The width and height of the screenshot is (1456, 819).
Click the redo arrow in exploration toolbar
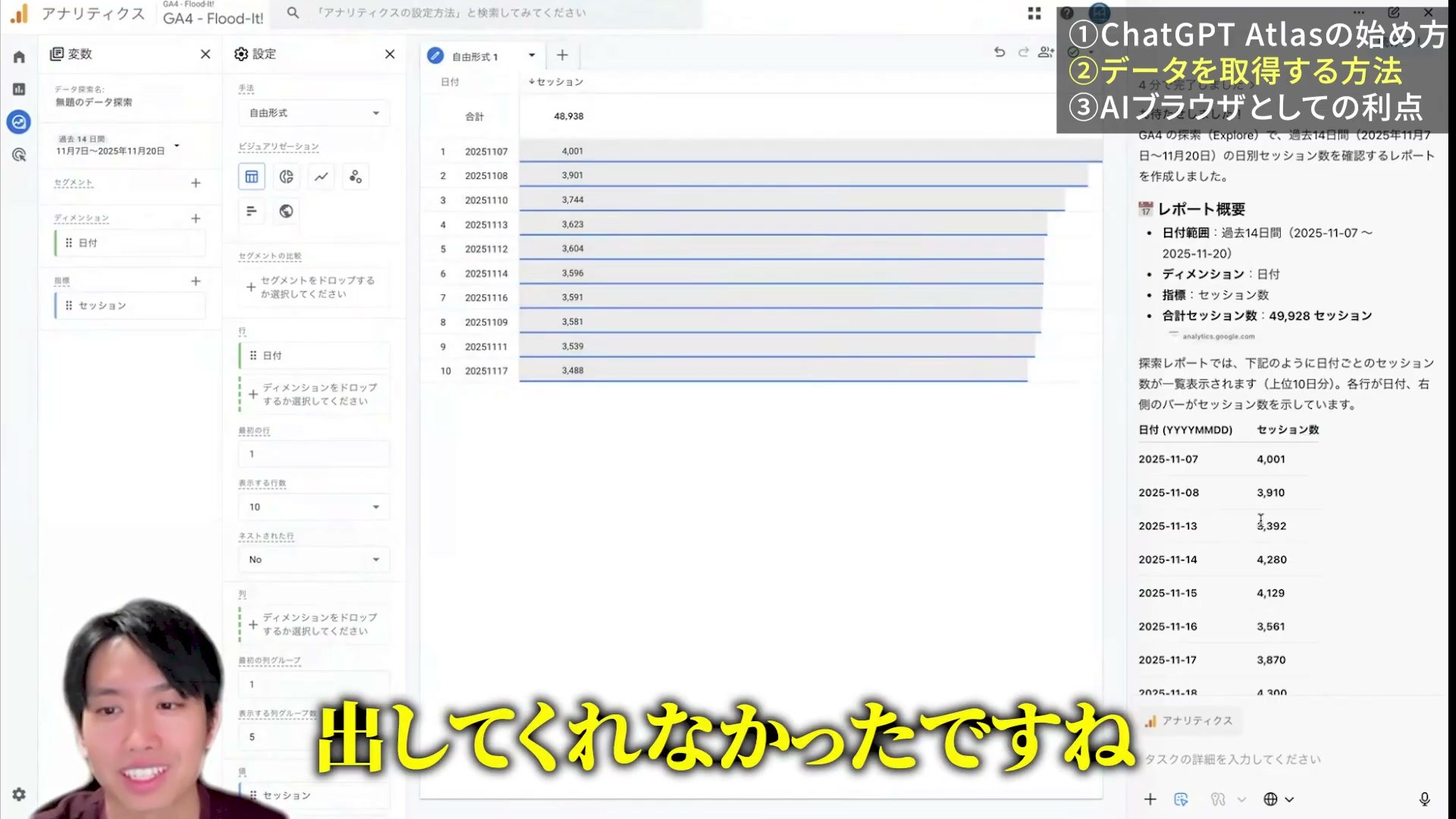[x=1024, y=52]
